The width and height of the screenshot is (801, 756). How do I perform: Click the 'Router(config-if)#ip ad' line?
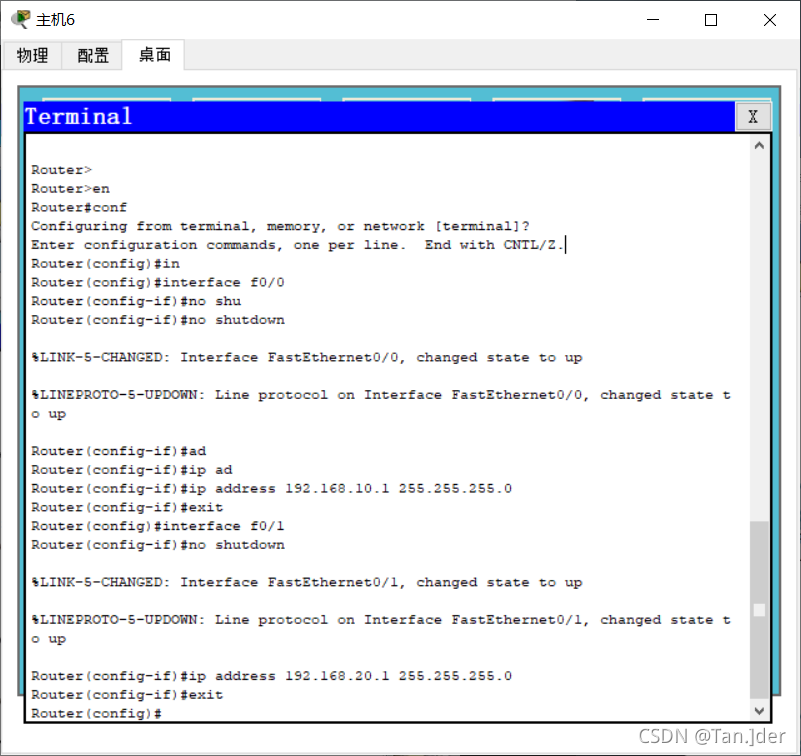tap(132, 469)
